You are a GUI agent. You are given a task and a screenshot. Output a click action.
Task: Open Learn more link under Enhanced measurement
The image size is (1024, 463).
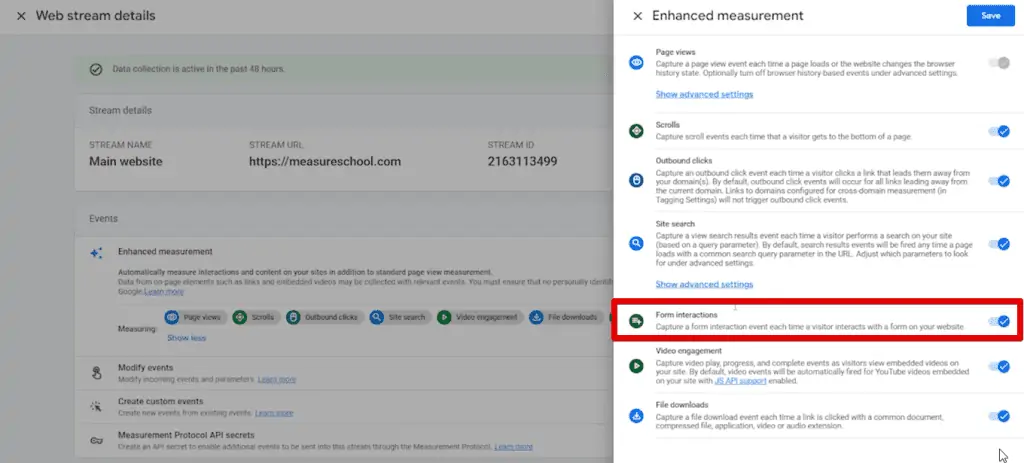pyautogui.click(x=165, y=291)
